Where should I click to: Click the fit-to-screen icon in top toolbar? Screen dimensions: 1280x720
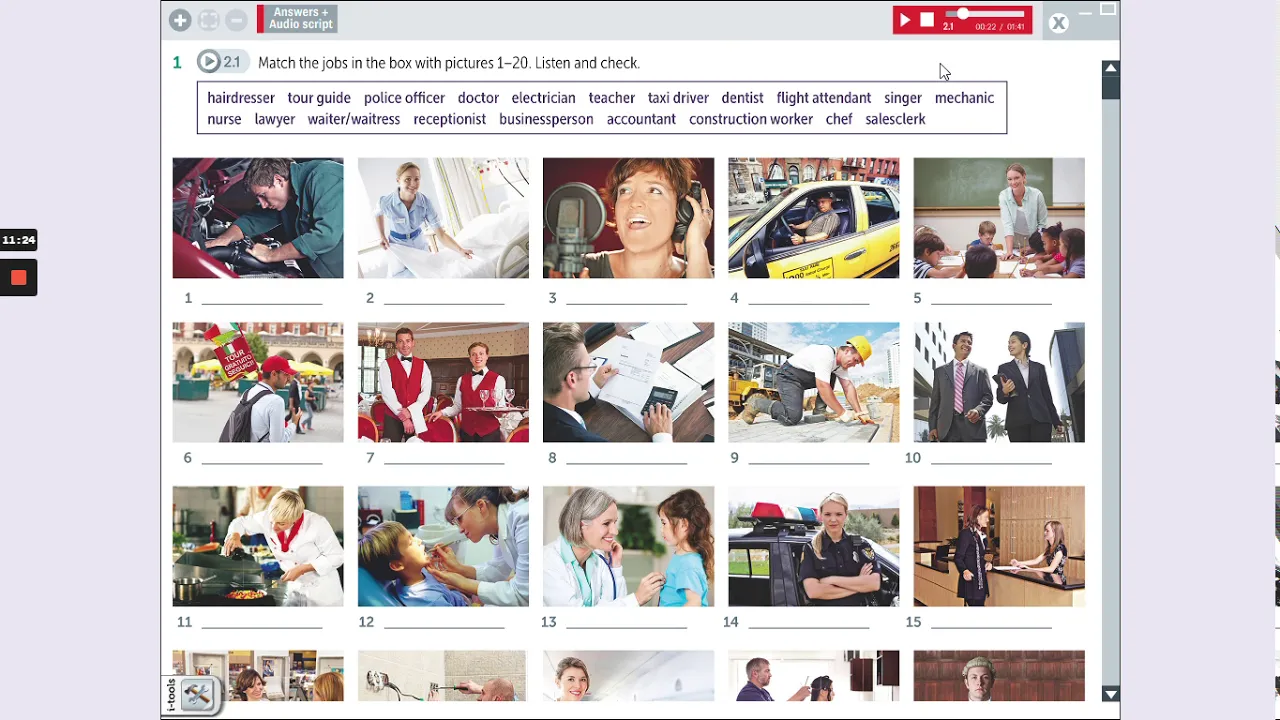(x=208, y=20)
